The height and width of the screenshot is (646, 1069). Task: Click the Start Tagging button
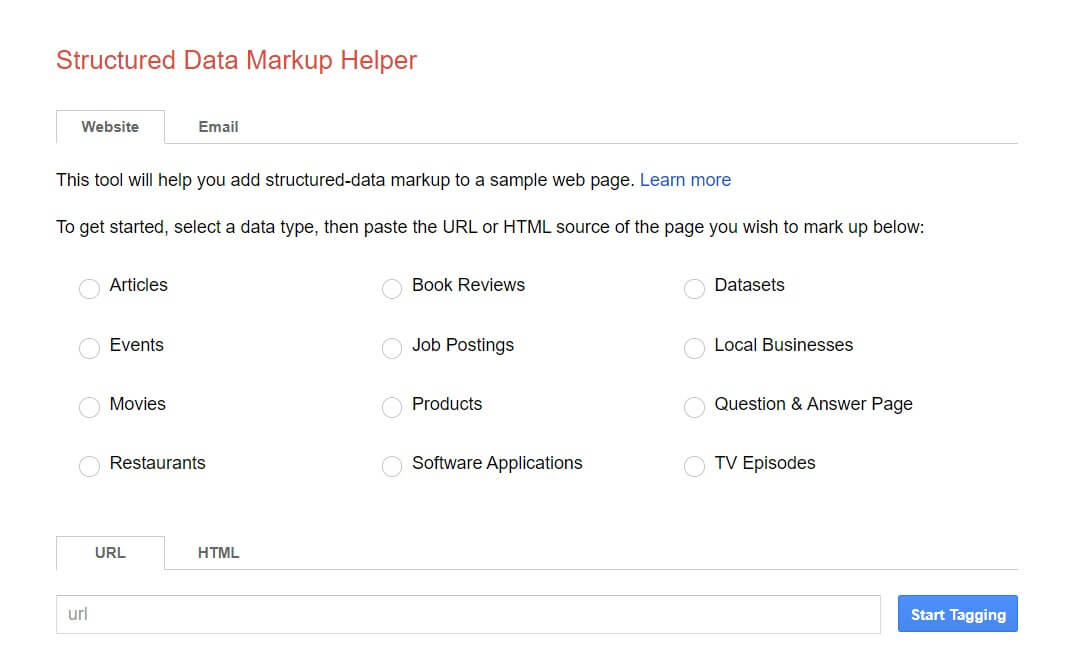tap(957, 614)
